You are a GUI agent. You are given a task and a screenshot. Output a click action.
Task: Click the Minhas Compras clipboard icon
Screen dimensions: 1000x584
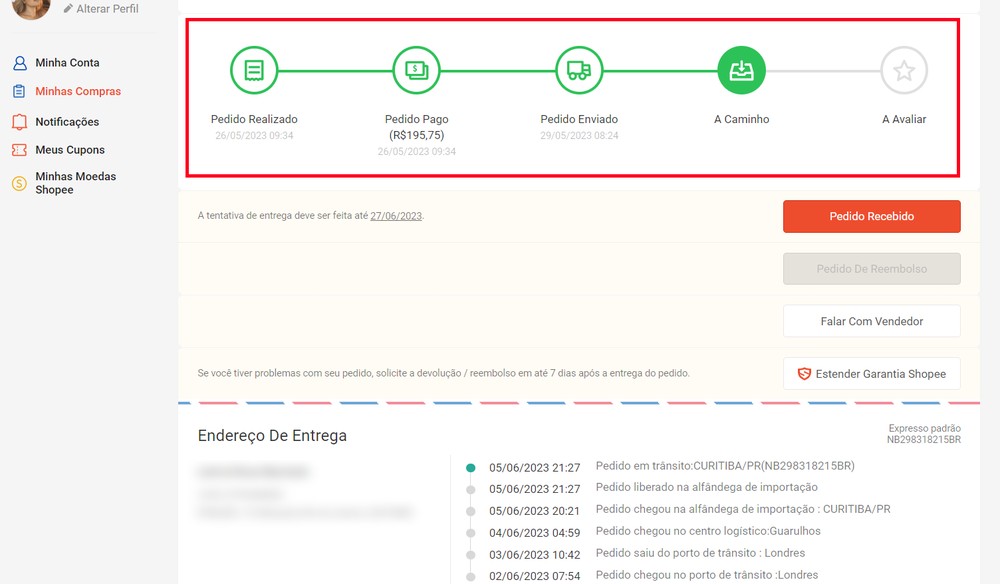click(19, 91)
